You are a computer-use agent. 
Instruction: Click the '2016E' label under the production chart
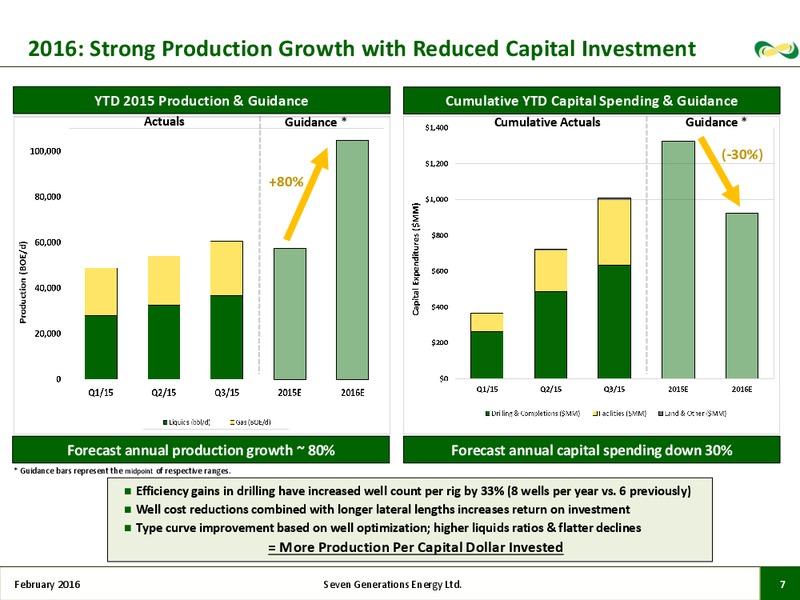(352, 393)
